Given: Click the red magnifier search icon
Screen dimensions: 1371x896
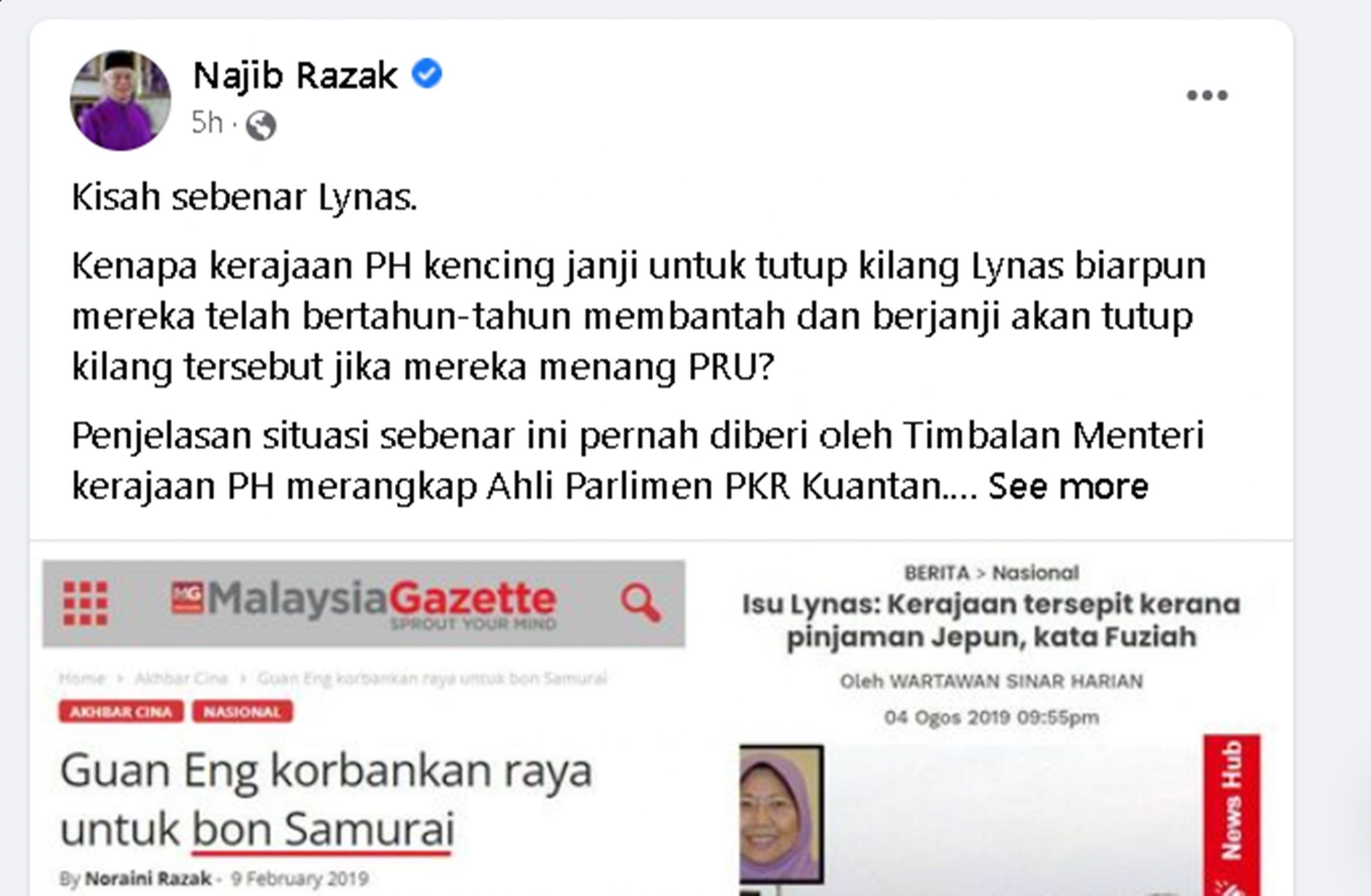Looking at the screenshot, I should (x=641, y=603).
